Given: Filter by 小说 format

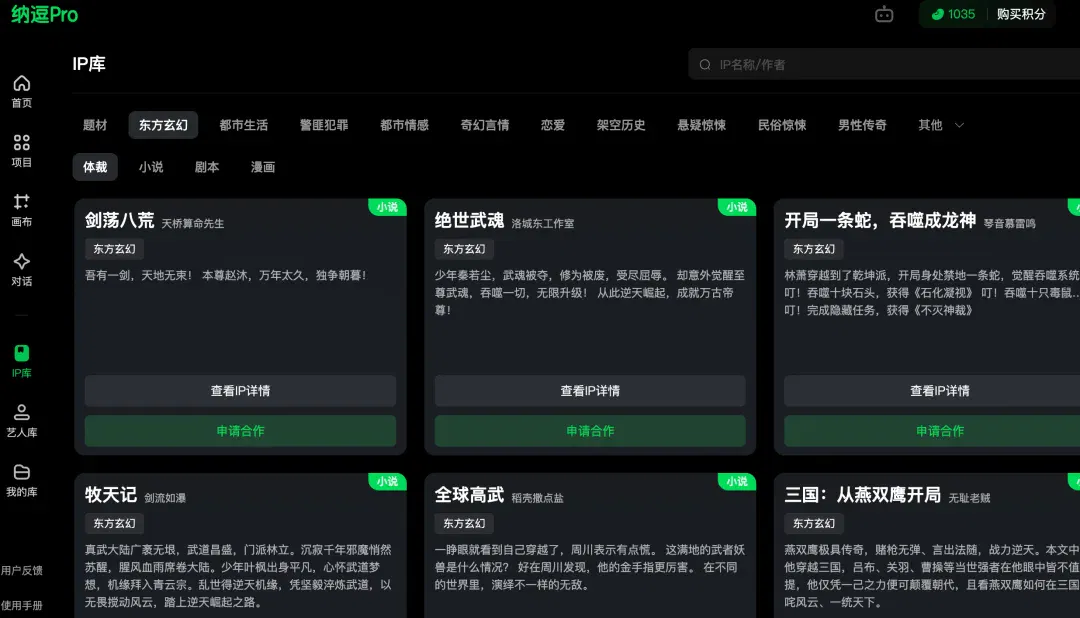Looking at the screenshot, I should tap(151, 167).
